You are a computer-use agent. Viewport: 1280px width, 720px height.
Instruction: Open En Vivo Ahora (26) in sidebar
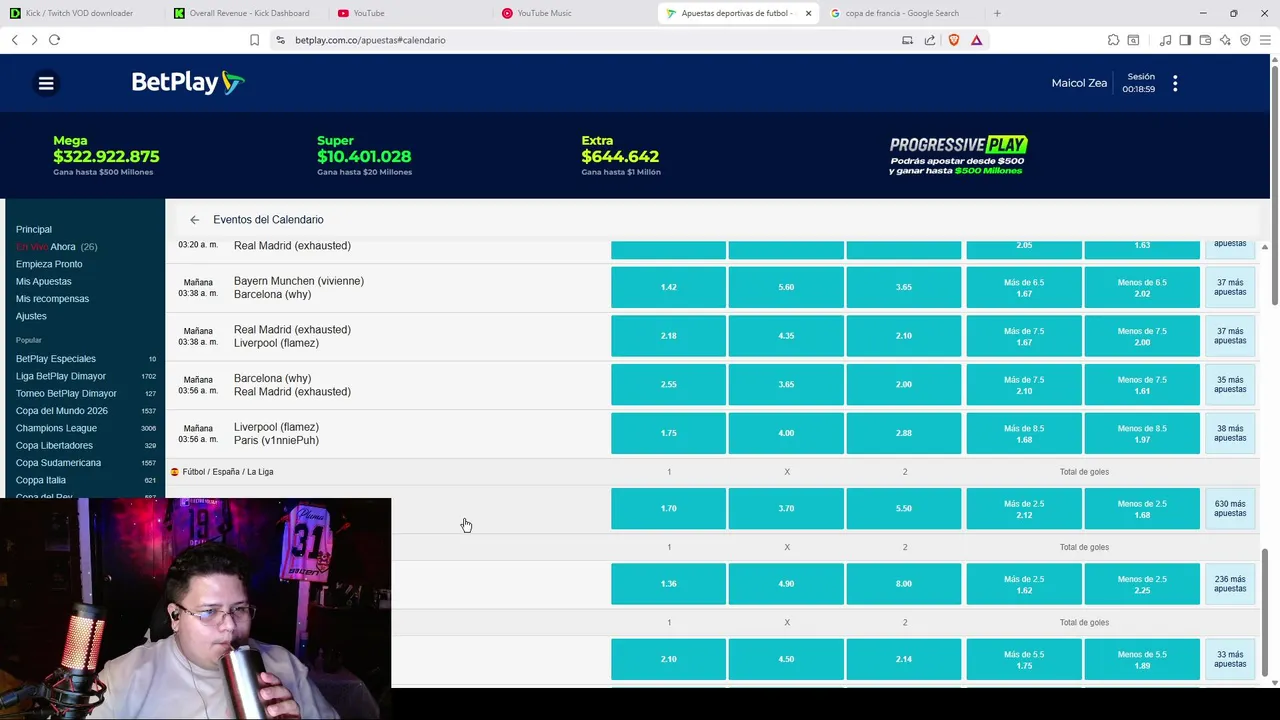(56, 247)
